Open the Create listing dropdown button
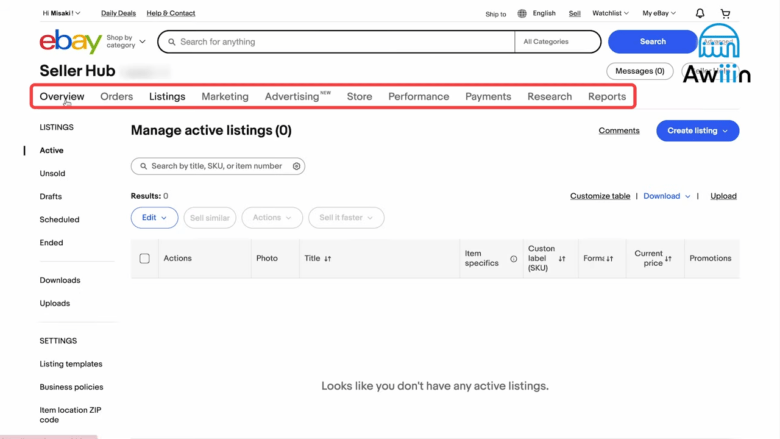Viewport: 780px width, 439px height. pos(697,131)
